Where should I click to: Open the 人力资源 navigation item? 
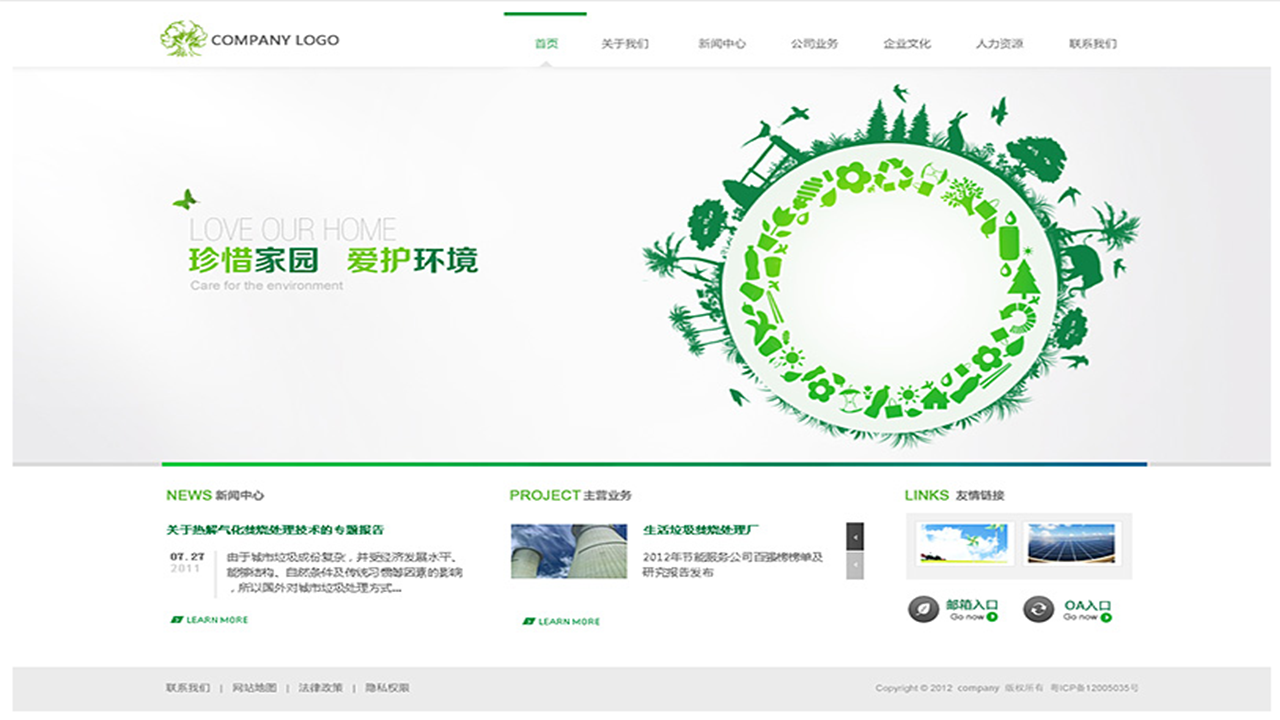[x=999, y=44]
